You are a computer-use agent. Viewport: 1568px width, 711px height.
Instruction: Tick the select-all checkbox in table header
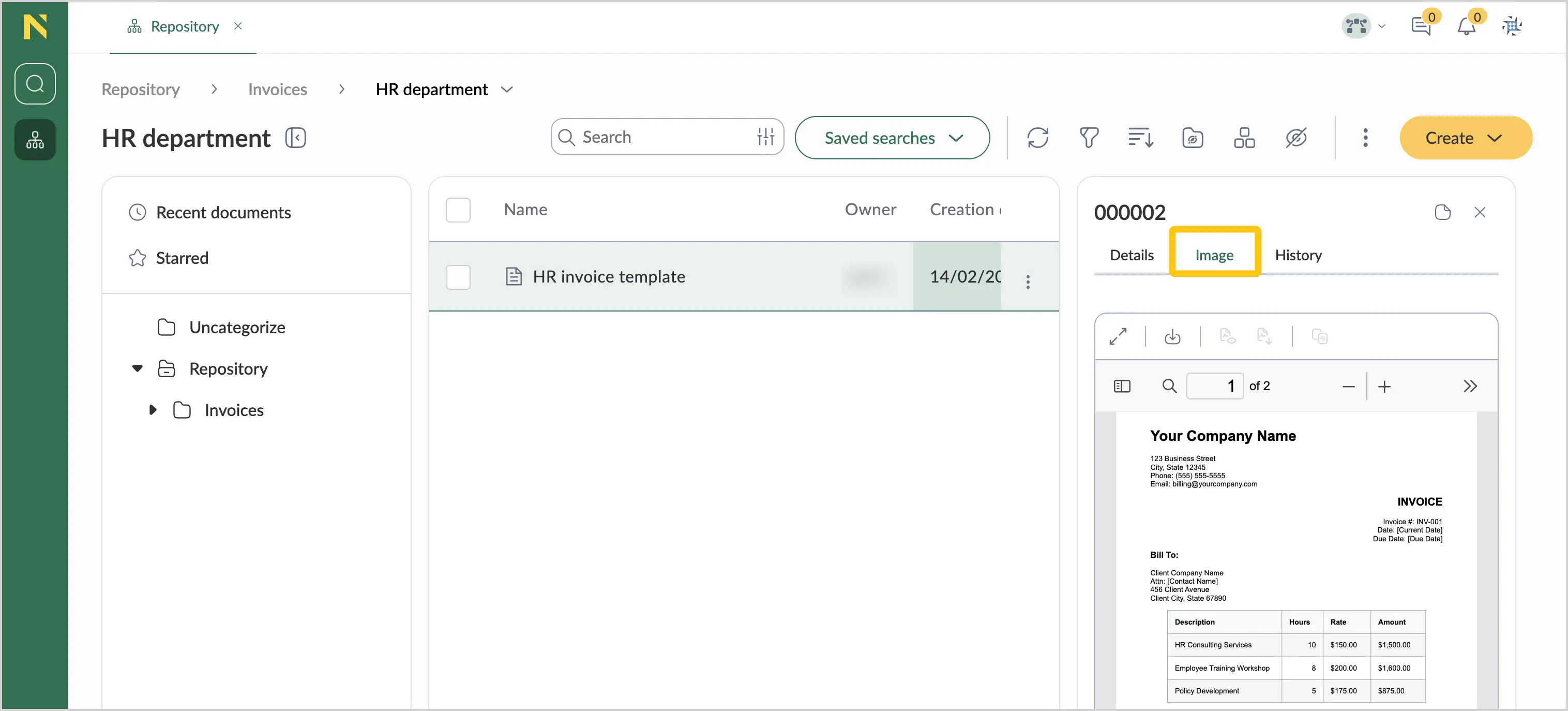point(458,210)
